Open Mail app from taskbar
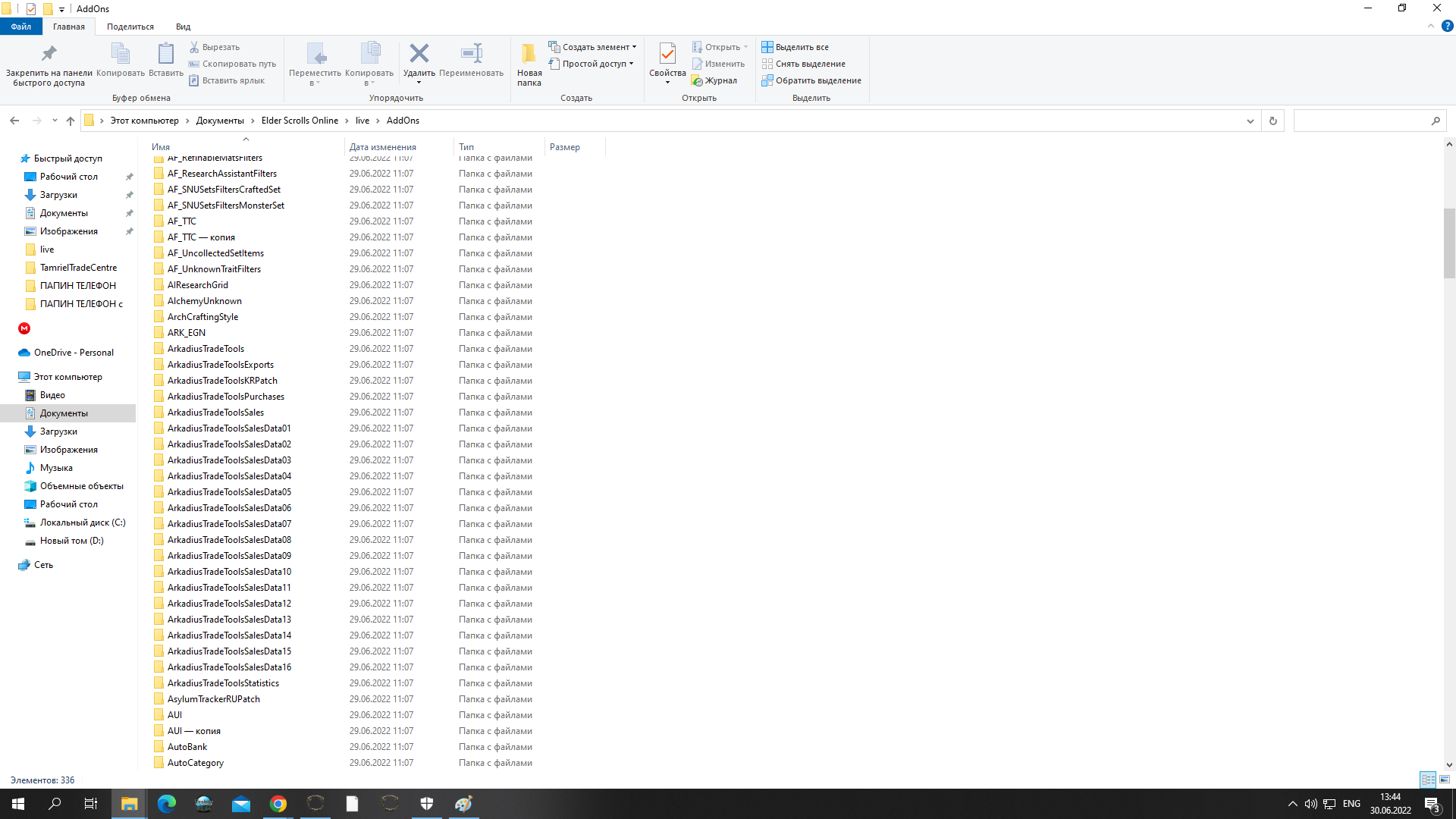Screen dimensions: 1456x819 (x=241, y=804)
